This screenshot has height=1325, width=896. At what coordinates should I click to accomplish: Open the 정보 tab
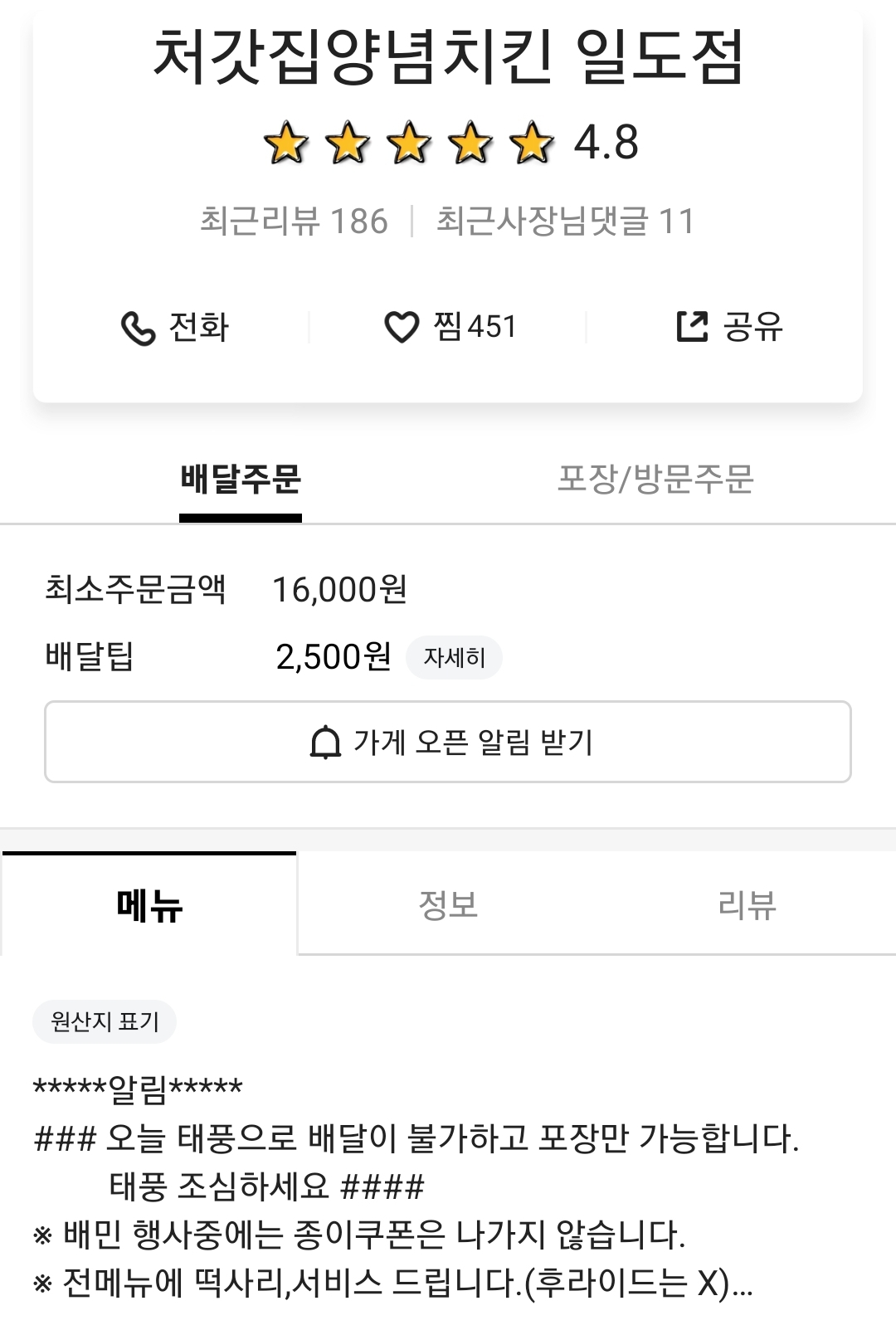pyautogui.click(x=448, y=904)
